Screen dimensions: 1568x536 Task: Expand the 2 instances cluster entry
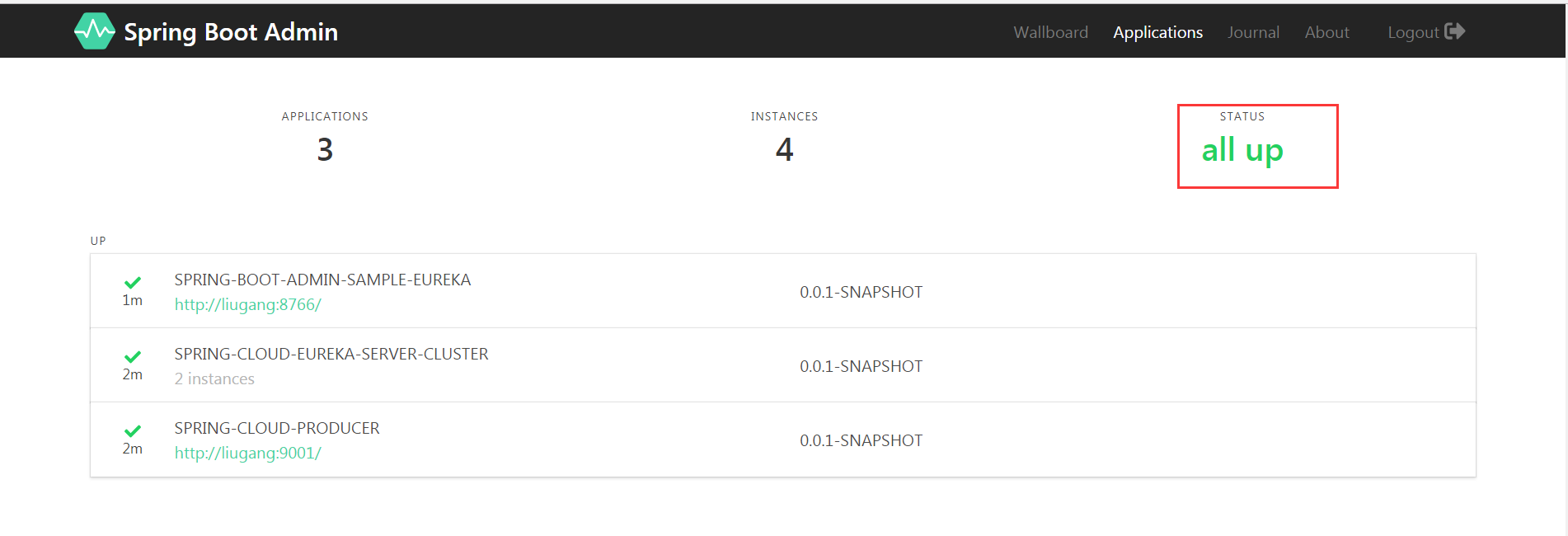pyautogui.click(x=214, y=378)
